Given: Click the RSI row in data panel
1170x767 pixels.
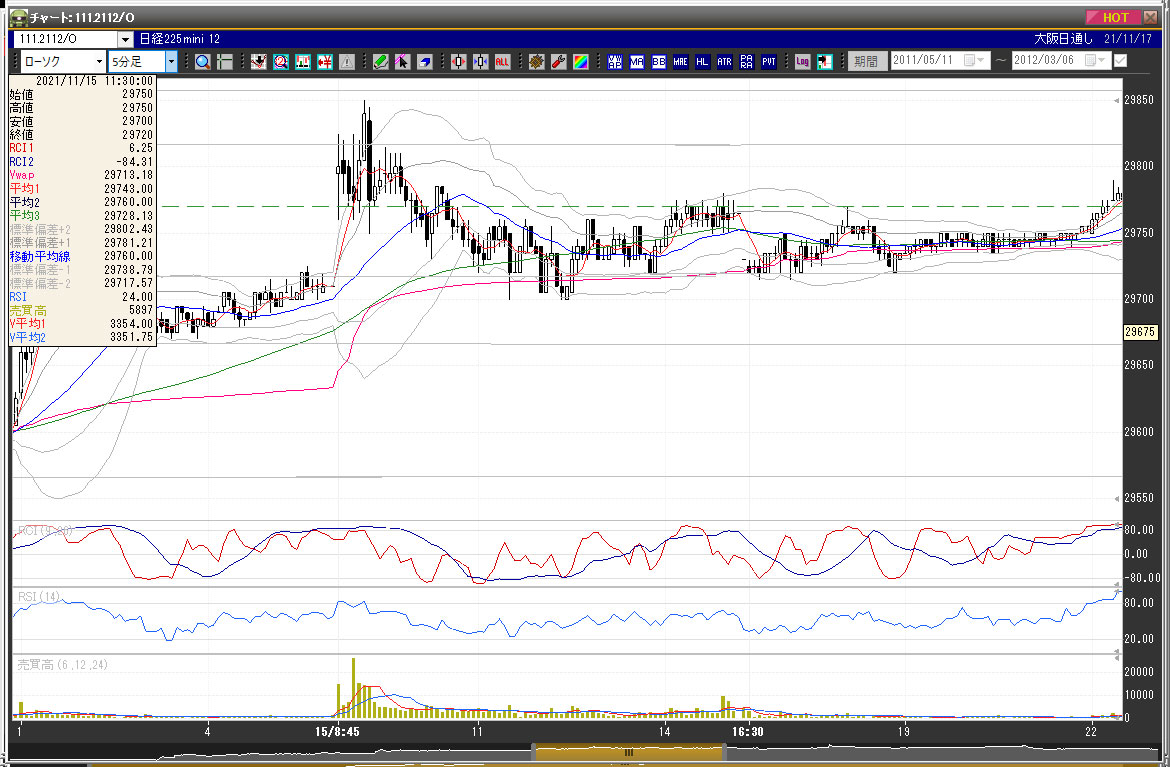Looking at the screenshot, I should point(81,296).
